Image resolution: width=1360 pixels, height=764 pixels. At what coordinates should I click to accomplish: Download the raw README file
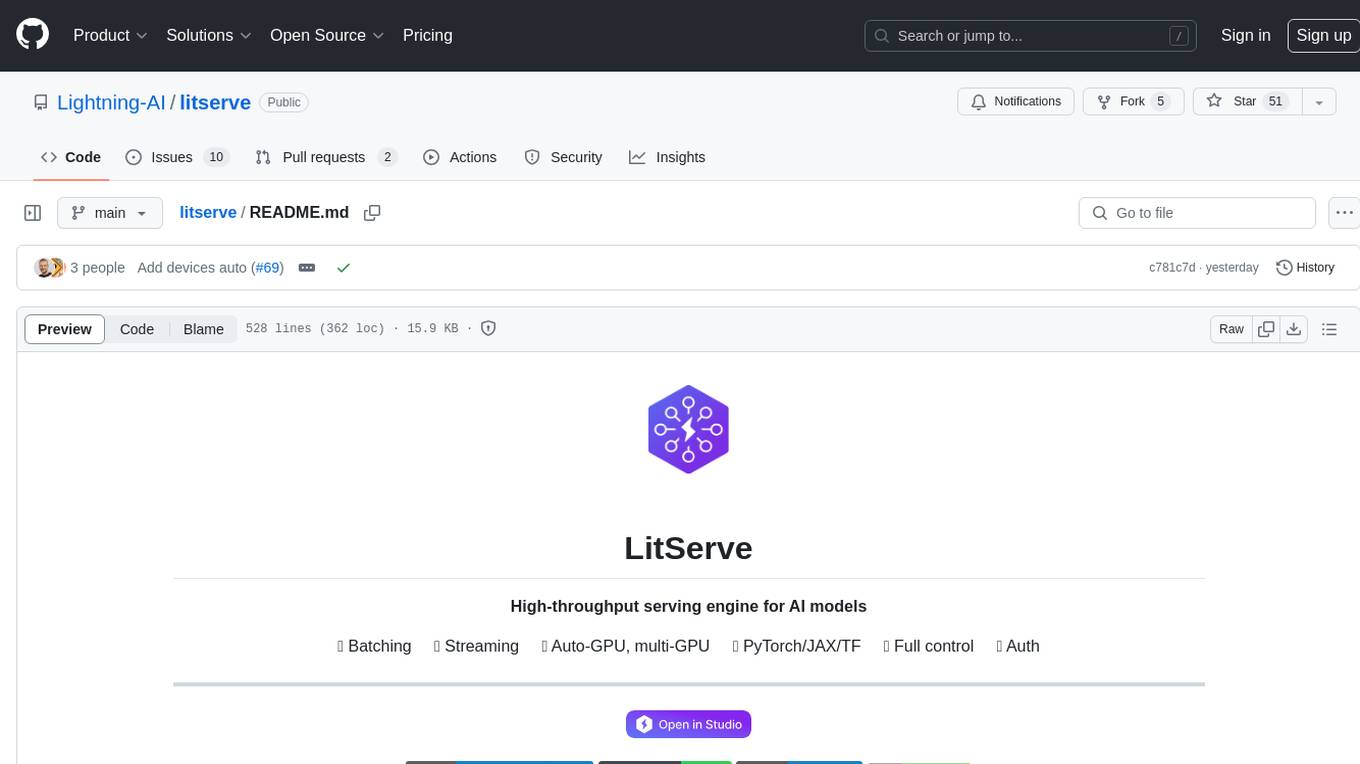point(1294,329)
